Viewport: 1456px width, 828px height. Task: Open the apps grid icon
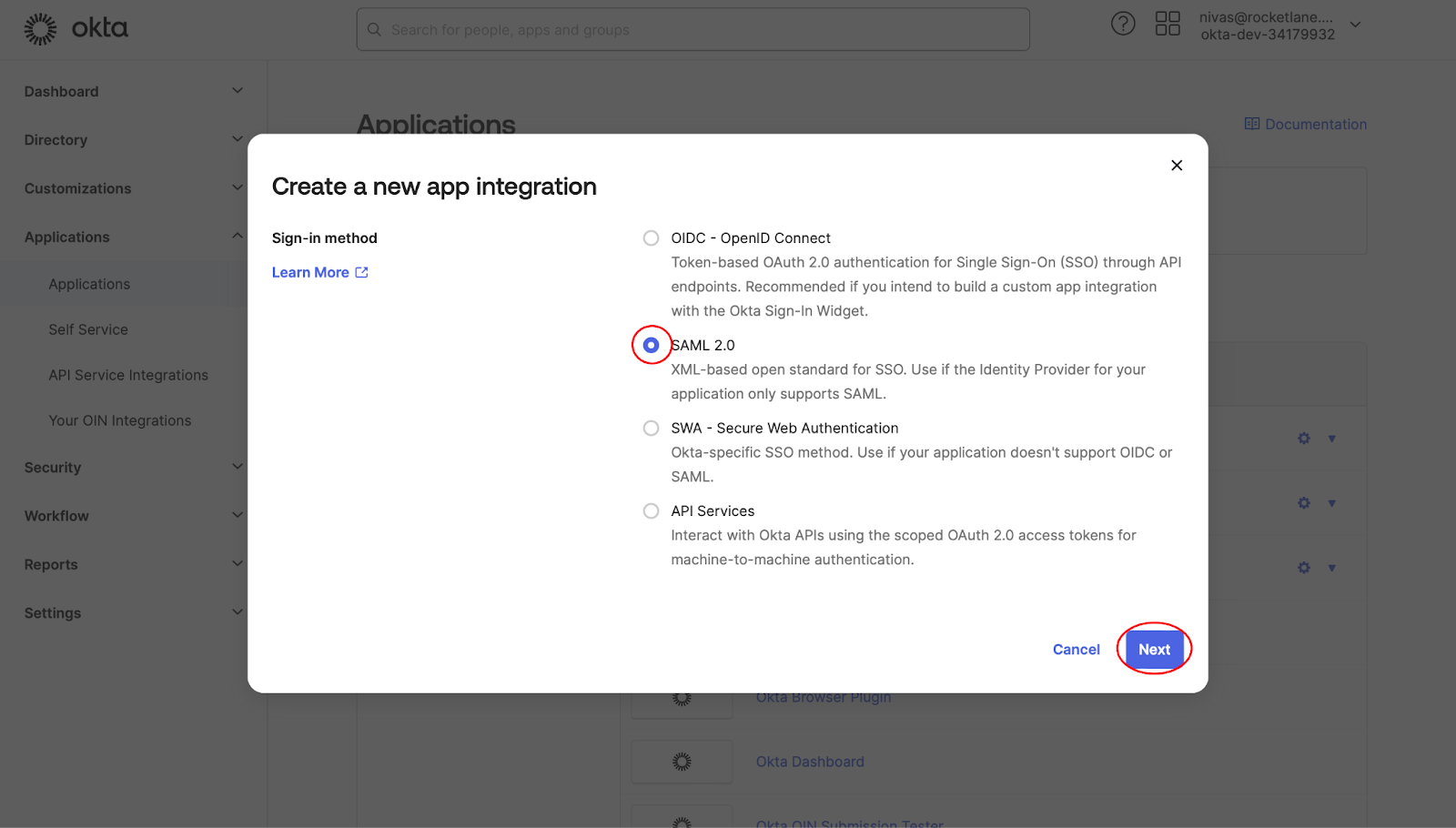[x=1168, y=24]
